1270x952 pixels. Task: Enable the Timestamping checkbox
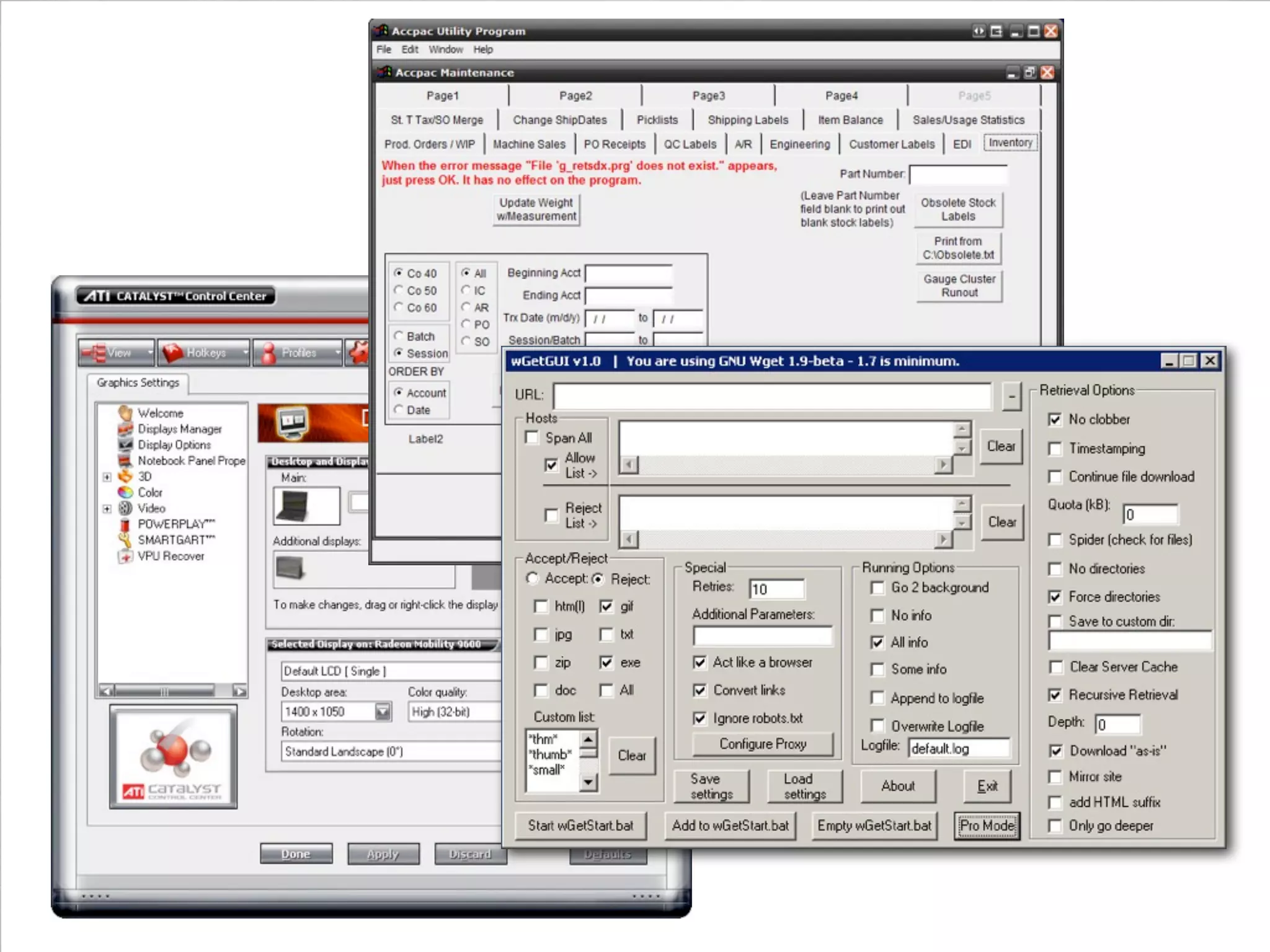(1054, 448)
